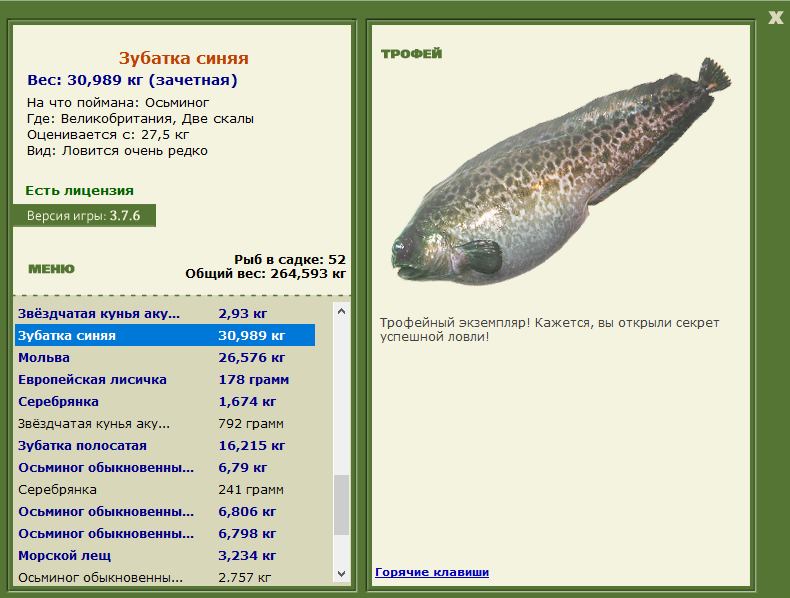Image resolution: width=790 pixels, height=598 pixels.
Task: Click the fish list scroll down arrow
Action: pos(341,574)
